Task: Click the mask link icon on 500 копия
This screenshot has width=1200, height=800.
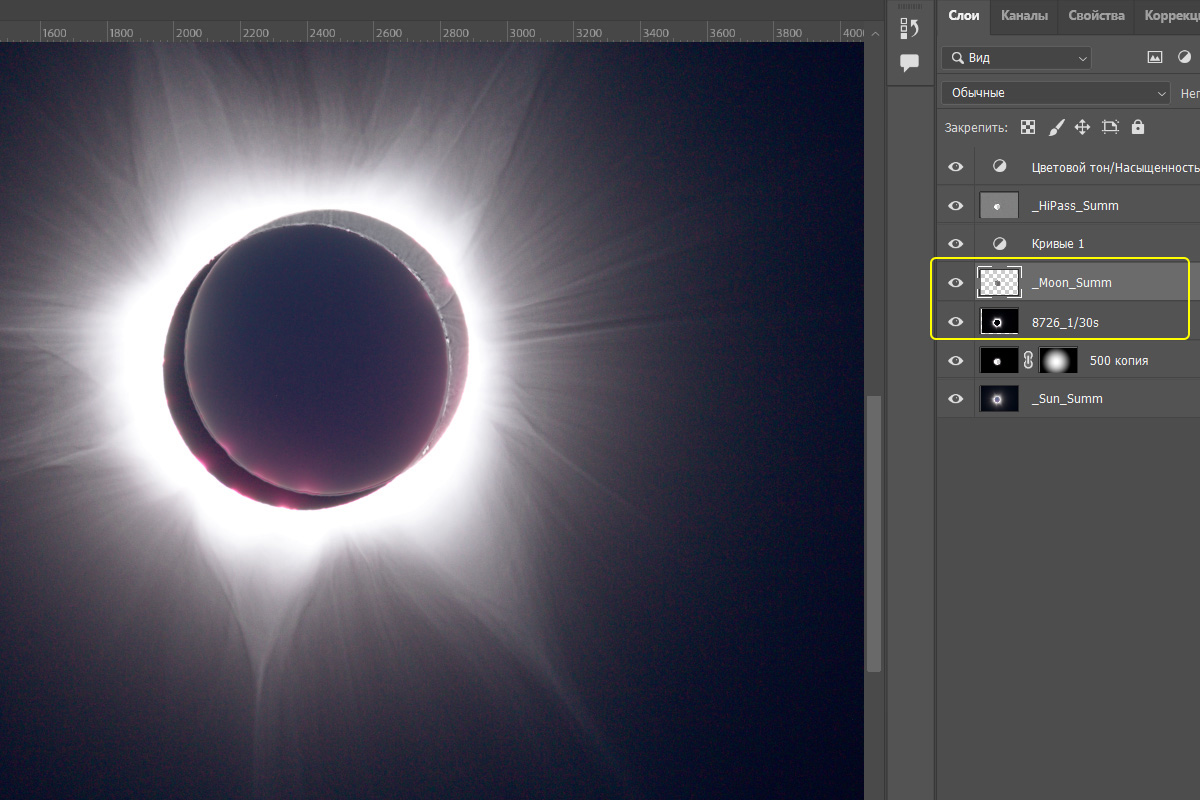Action: pyautogui.click(x=1028, y=360)
